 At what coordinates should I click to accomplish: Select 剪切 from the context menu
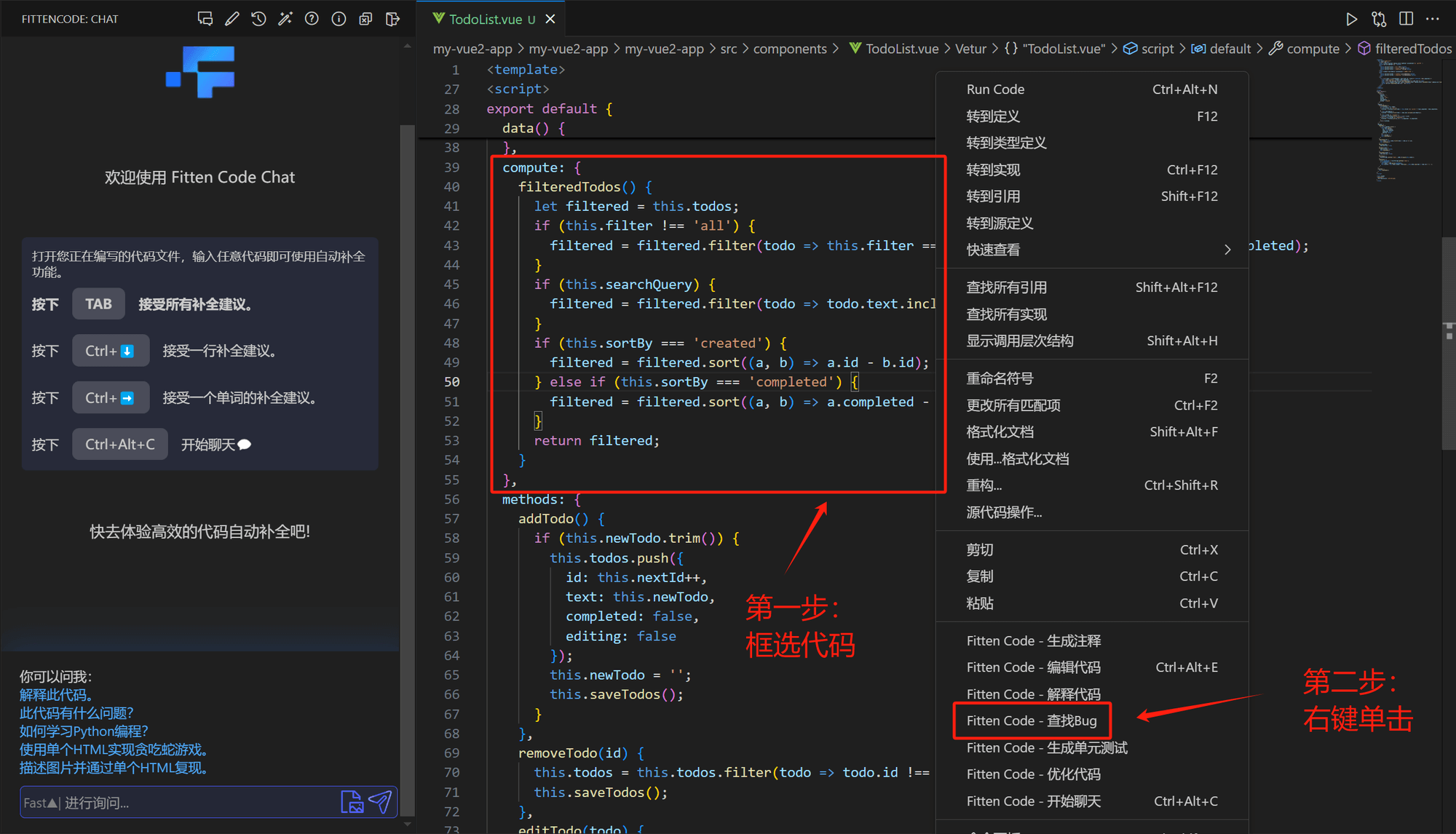click(1092, 550)
